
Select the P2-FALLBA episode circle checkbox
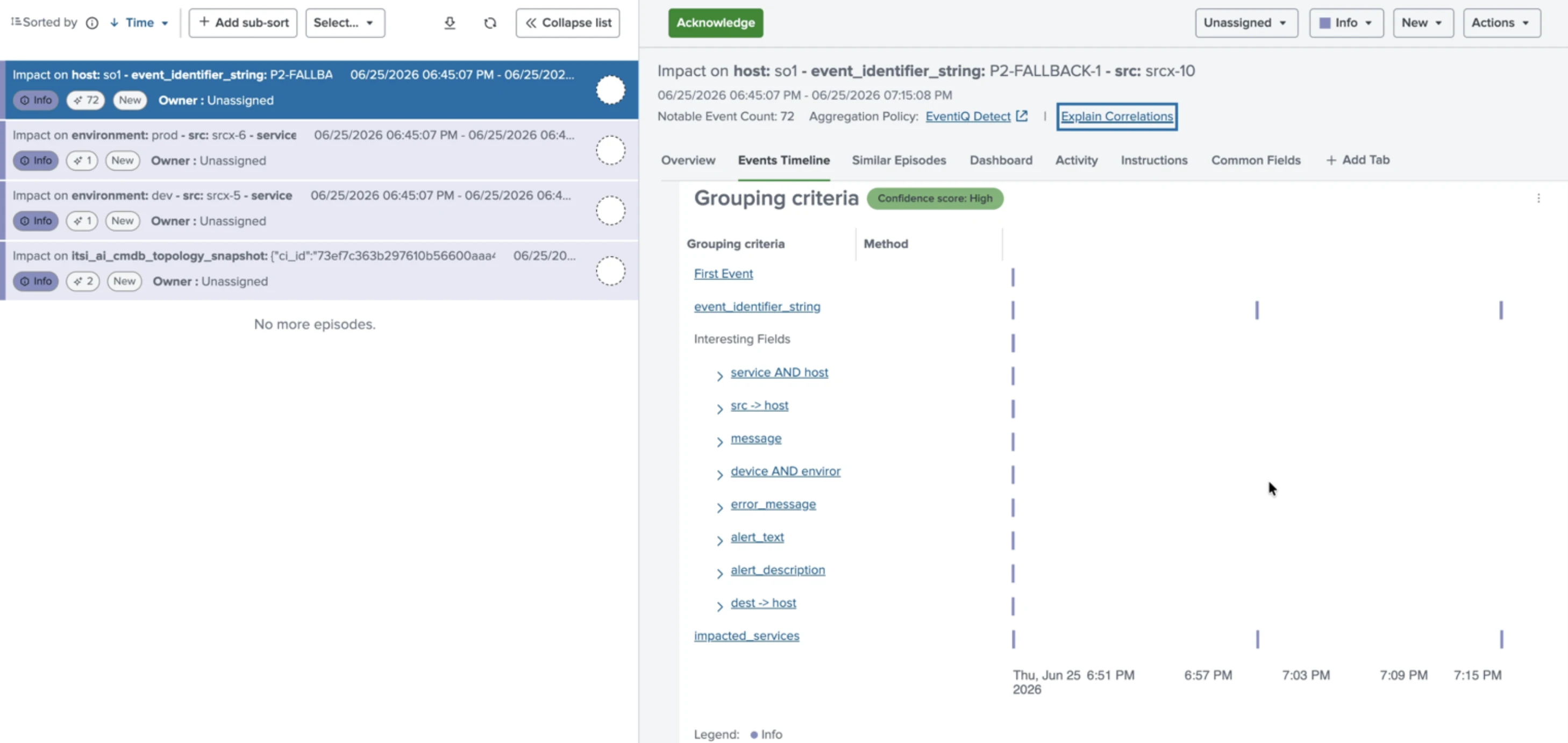(610, 90)
